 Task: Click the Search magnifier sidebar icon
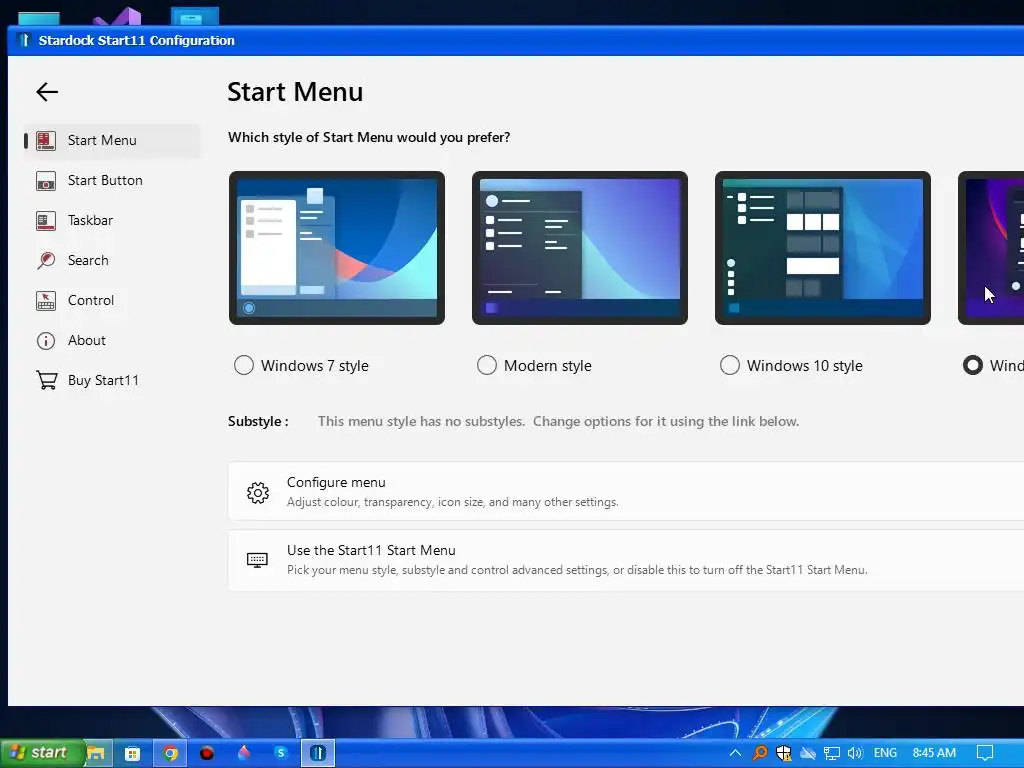pos(46,261)
